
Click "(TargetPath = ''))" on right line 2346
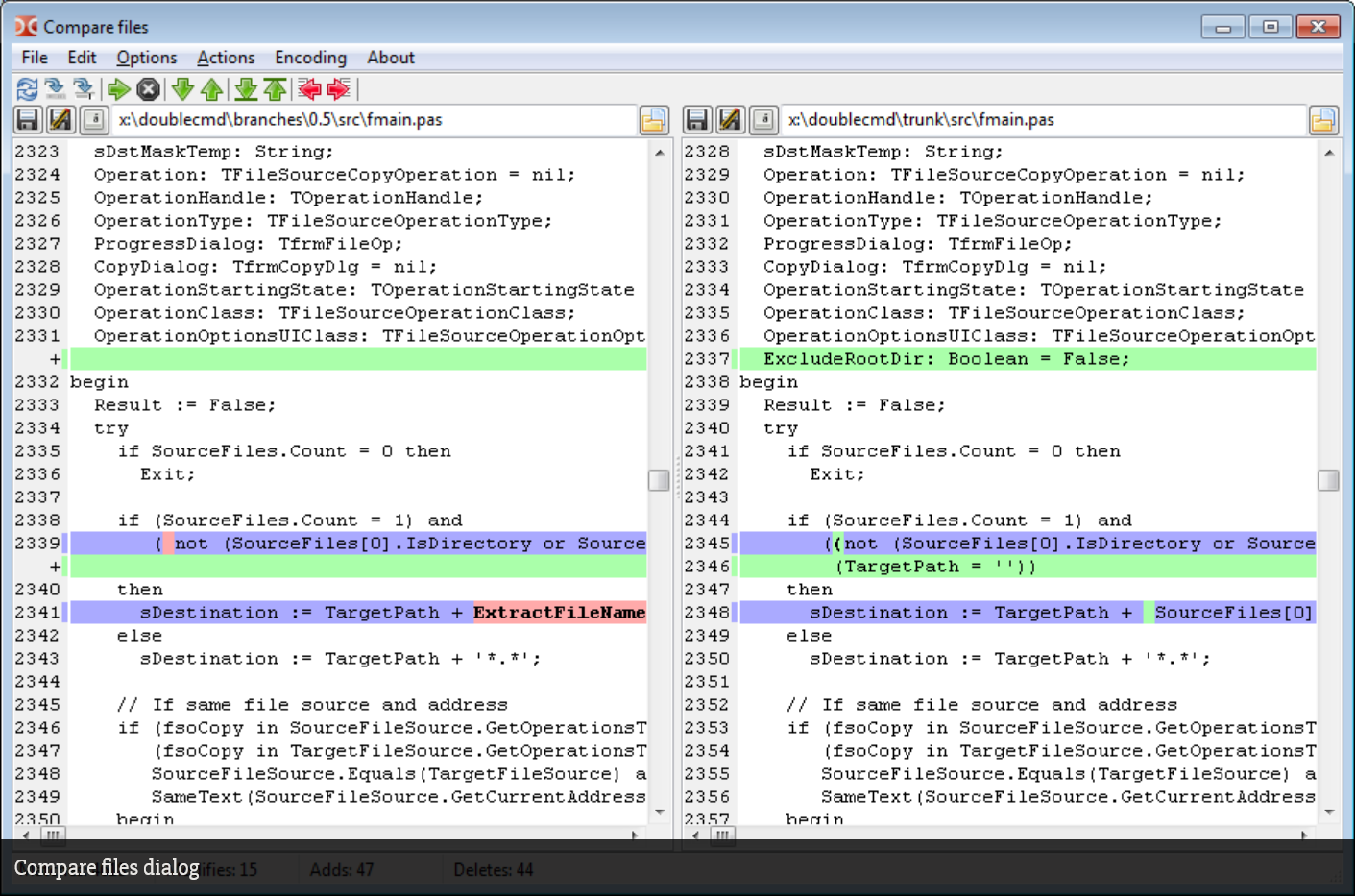(x=935, y=567)
